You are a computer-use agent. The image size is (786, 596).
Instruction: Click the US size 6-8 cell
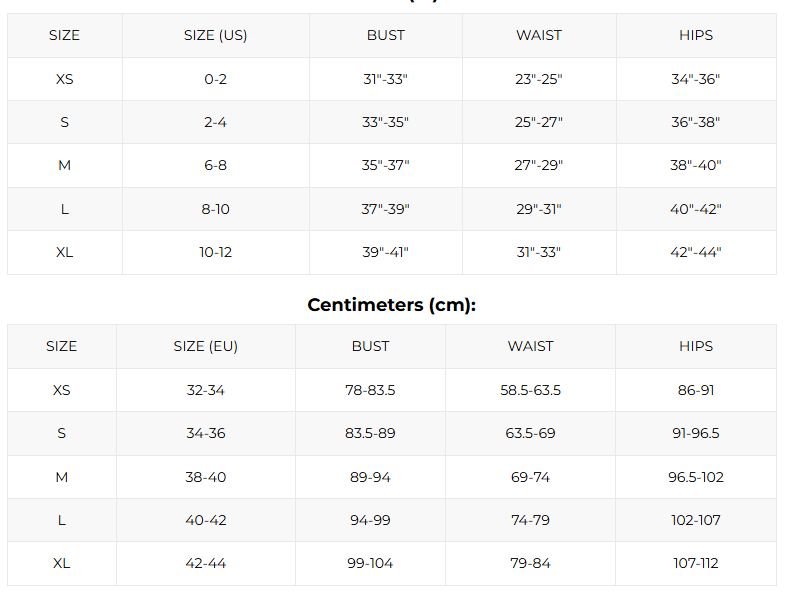pos(215,165)
